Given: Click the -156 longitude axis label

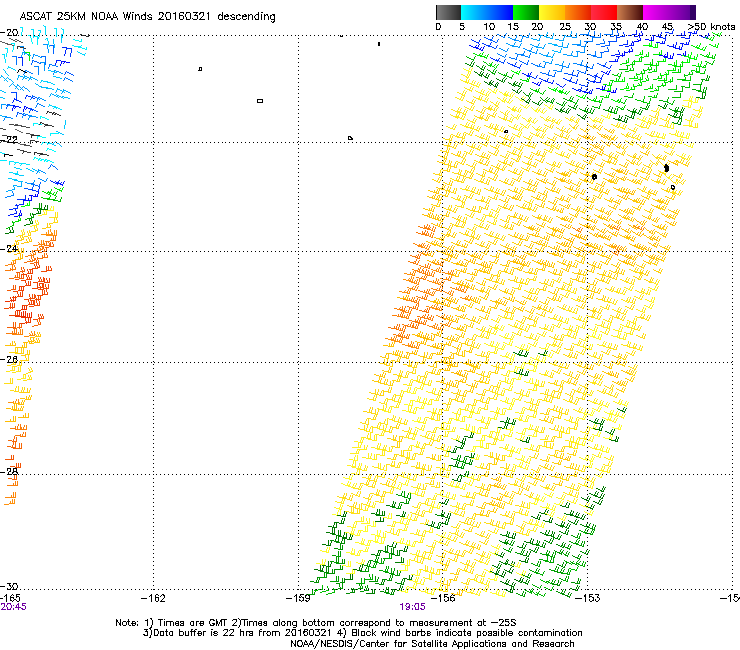Looking at the screenshot, I should pyautogui.click(x=443, y=598).
